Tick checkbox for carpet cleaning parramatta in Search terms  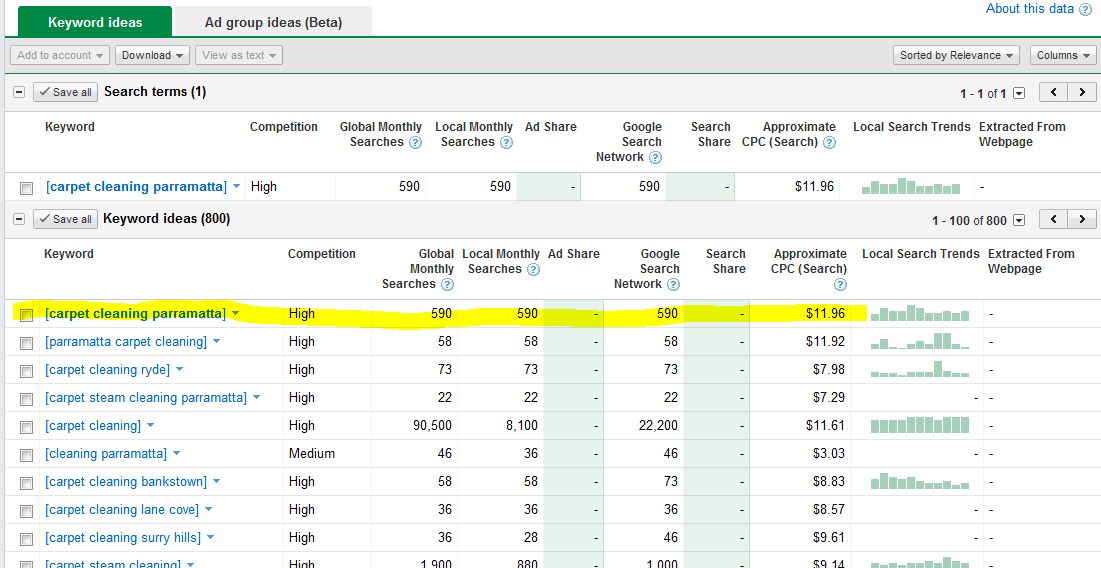pyautogui.click(x=27, y=188)
